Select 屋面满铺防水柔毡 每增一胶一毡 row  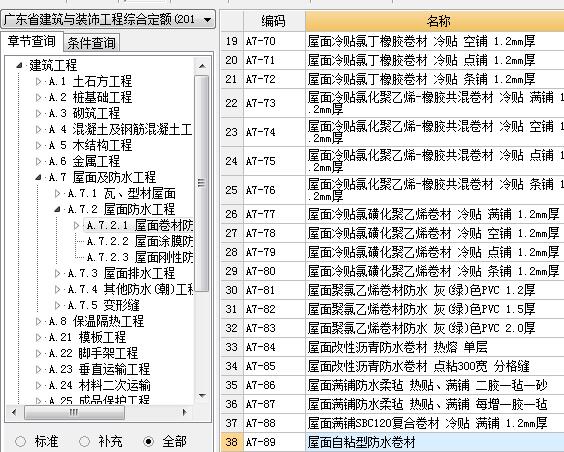tap(435, 405)
